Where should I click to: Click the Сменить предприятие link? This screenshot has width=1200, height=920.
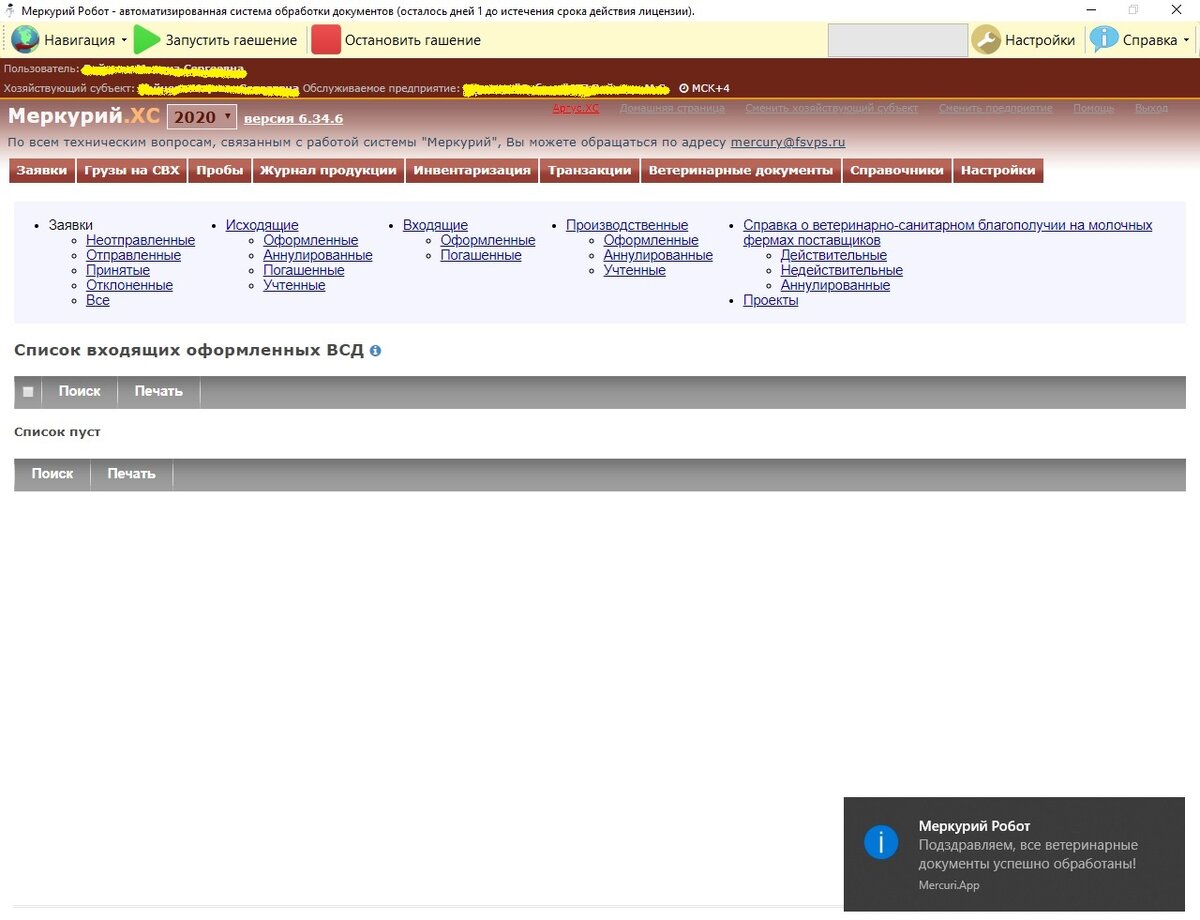pyautogui.click(x=996, y=108)
